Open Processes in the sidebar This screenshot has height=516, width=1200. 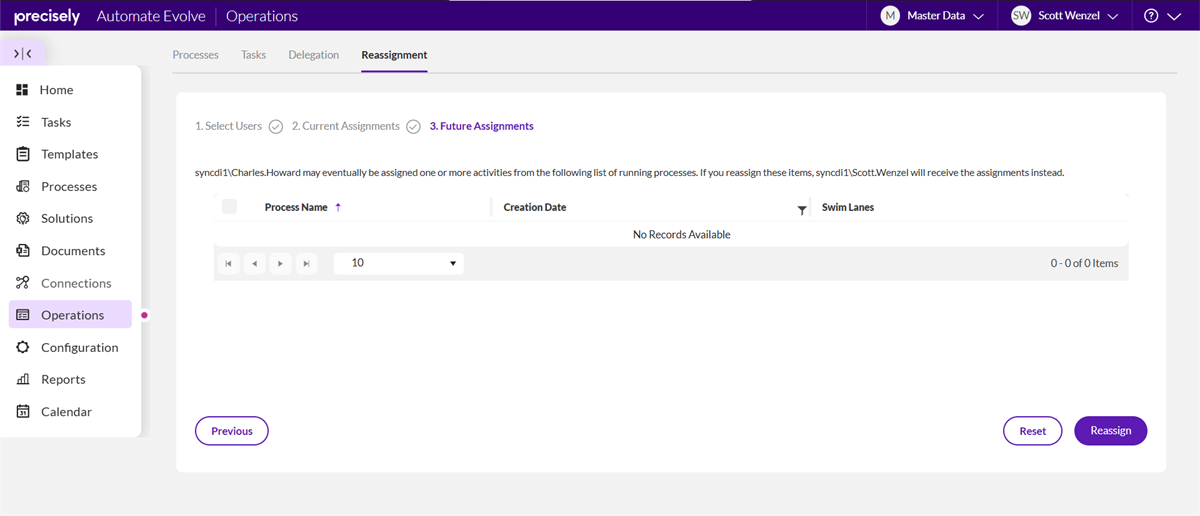(70, 186)
